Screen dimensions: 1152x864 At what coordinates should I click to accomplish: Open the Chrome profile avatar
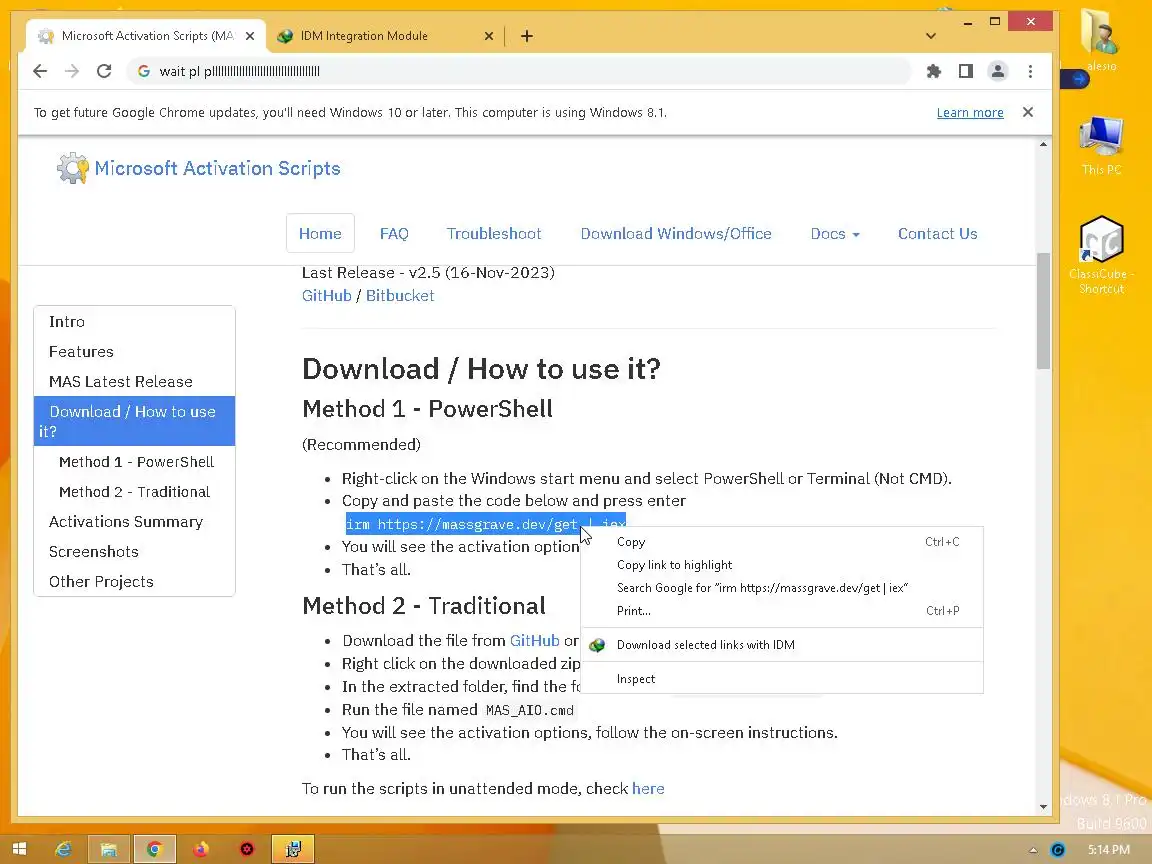pos(998,71)
